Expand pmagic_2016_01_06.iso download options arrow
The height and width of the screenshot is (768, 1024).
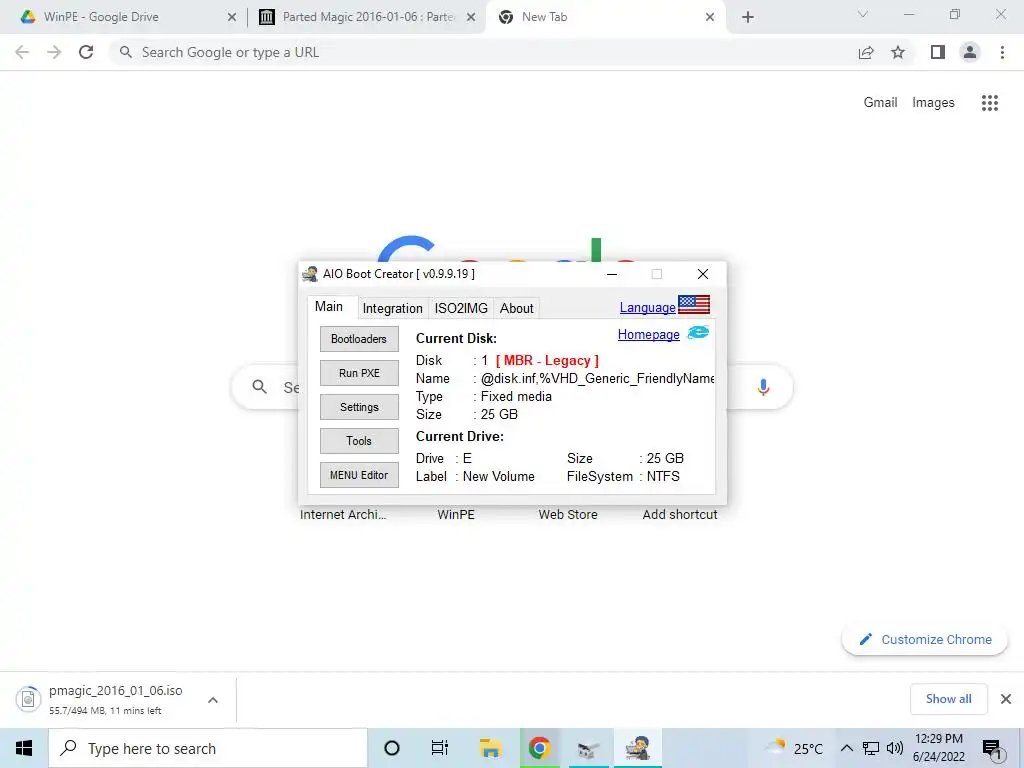pyautogui.click(x=213, y=700)
